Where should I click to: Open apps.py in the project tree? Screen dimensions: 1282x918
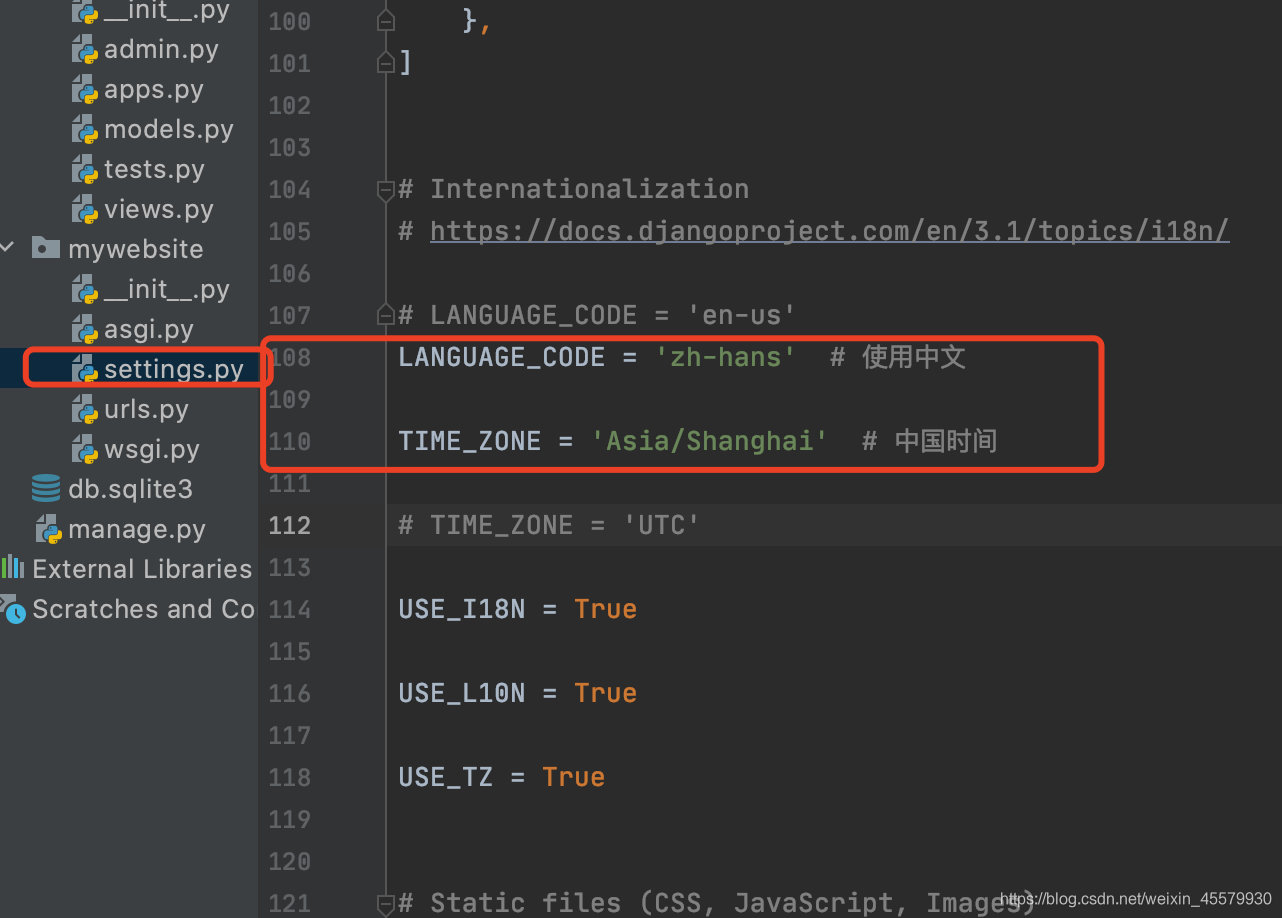point(154,90)
